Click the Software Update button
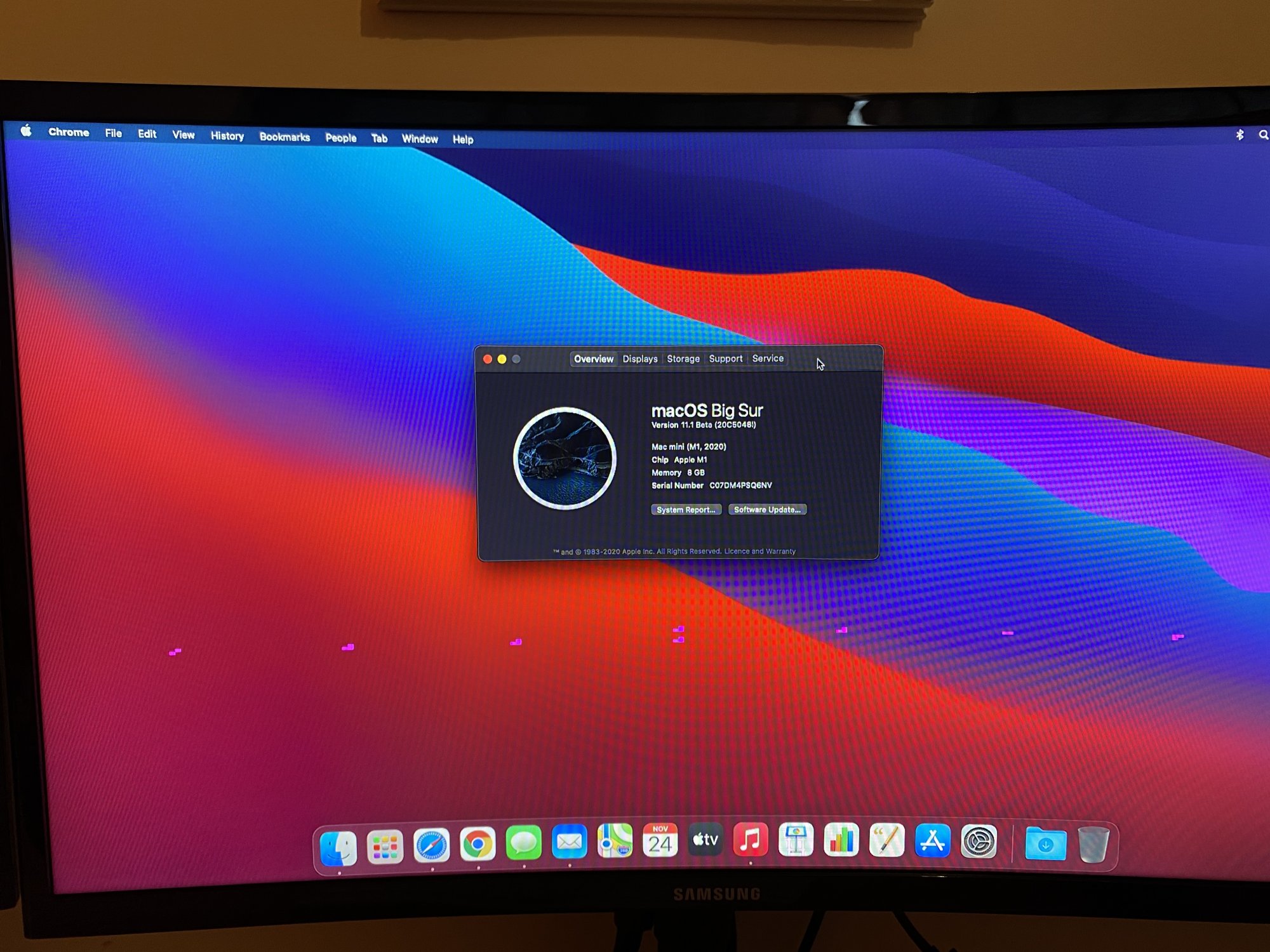Viewport: 1270px width, 952px height. pyautogui.click(x=767, y=510)
